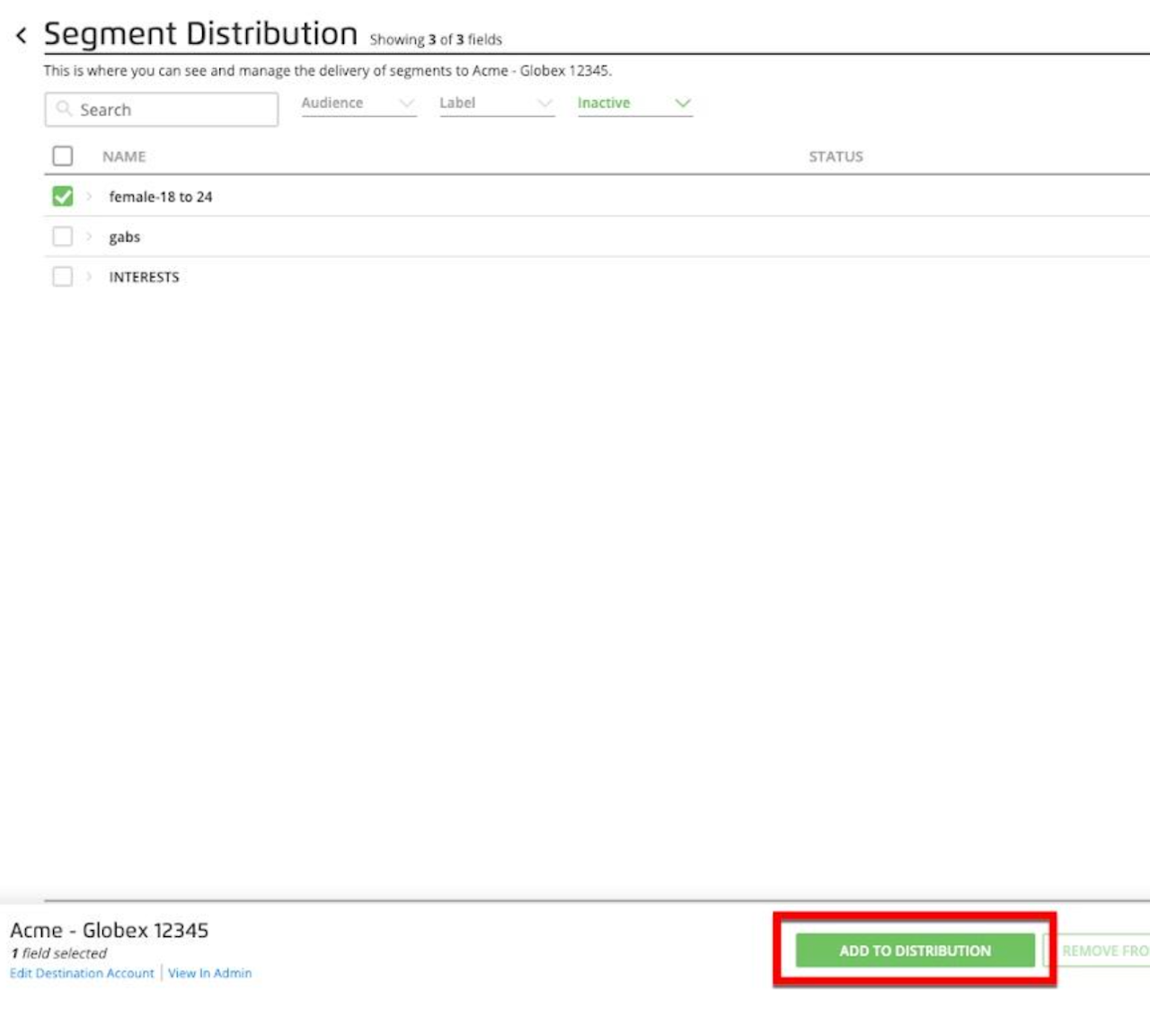Select the gabs segment name
Viewport: 1150px width, 1036px height.
pos(125,237)
